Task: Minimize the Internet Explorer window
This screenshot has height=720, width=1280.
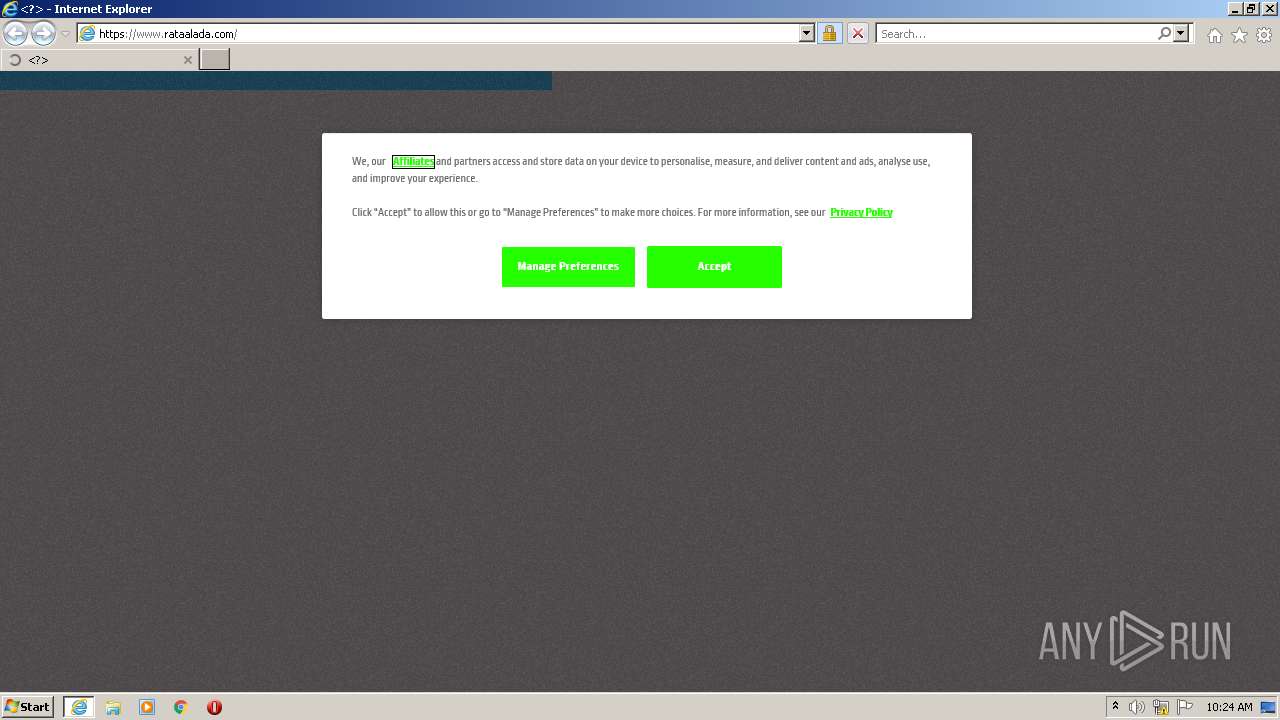Action: coord(1235,9)
